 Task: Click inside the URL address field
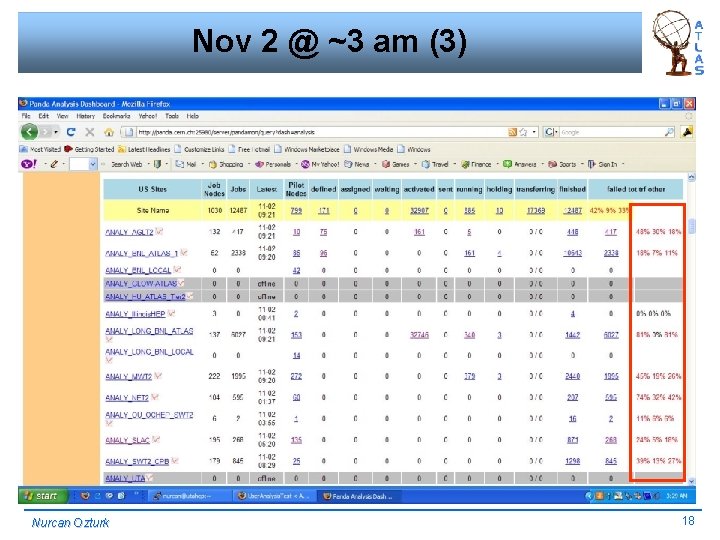pyautogui.click(x=320, y=132)
